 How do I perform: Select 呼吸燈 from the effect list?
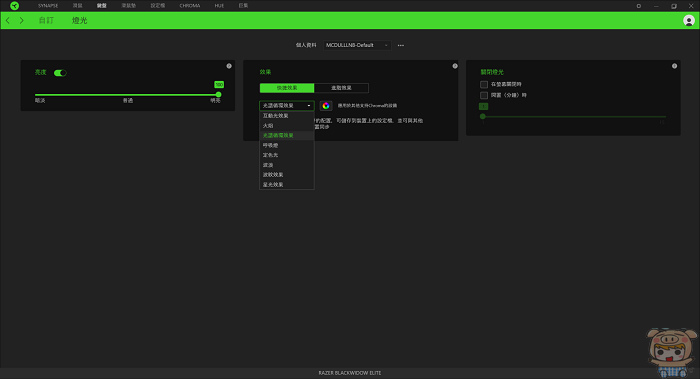click(x=287, y=146)
